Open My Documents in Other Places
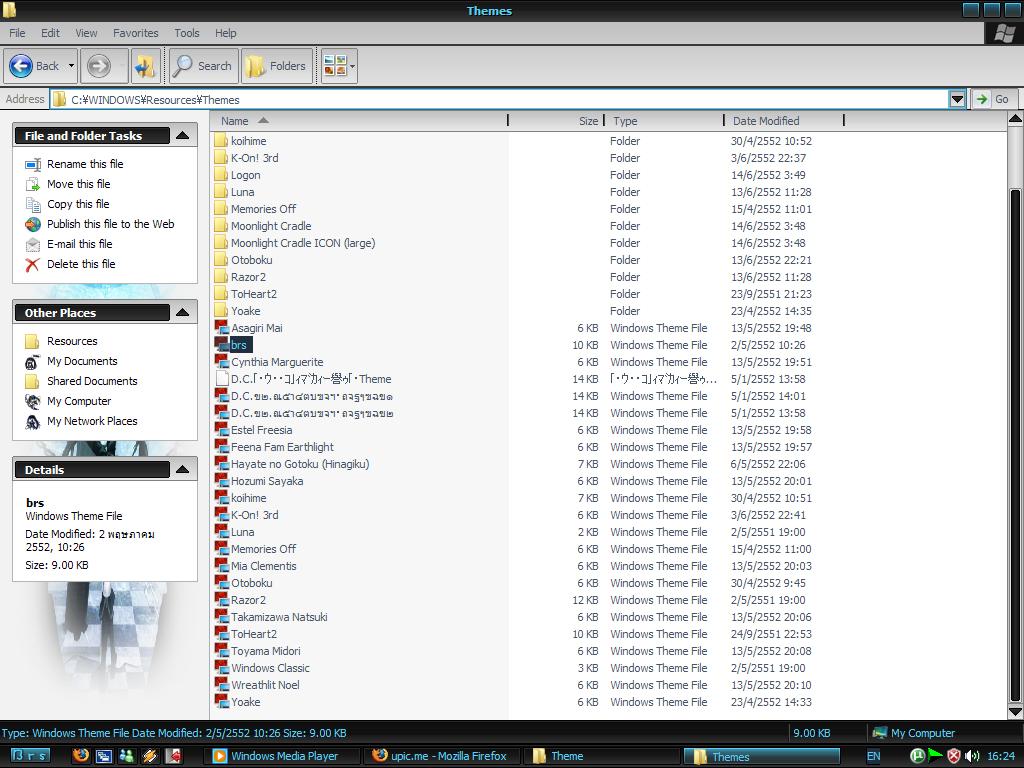1024x768 pixels. [x=82, y=361]
